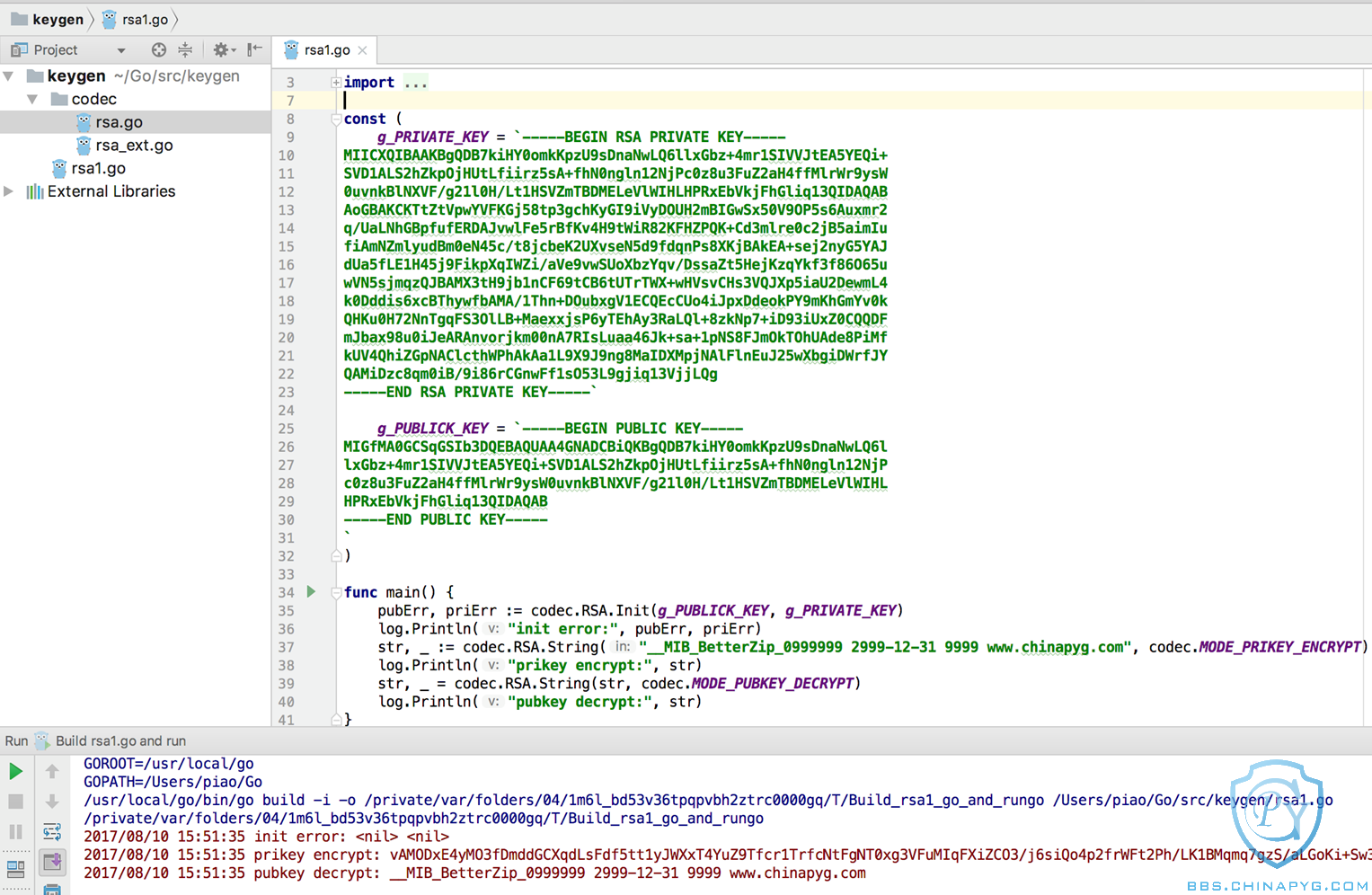Screen dimensions: 1372x895
Task: Click rsa1.go in the breadcrumb bar
Action: click(146, 20)
